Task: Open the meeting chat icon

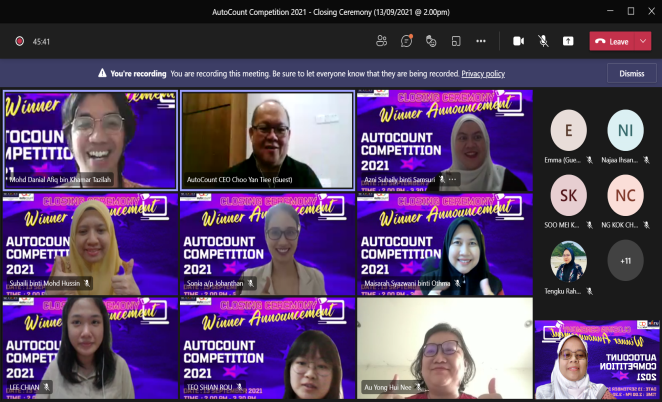Action: 406,41
